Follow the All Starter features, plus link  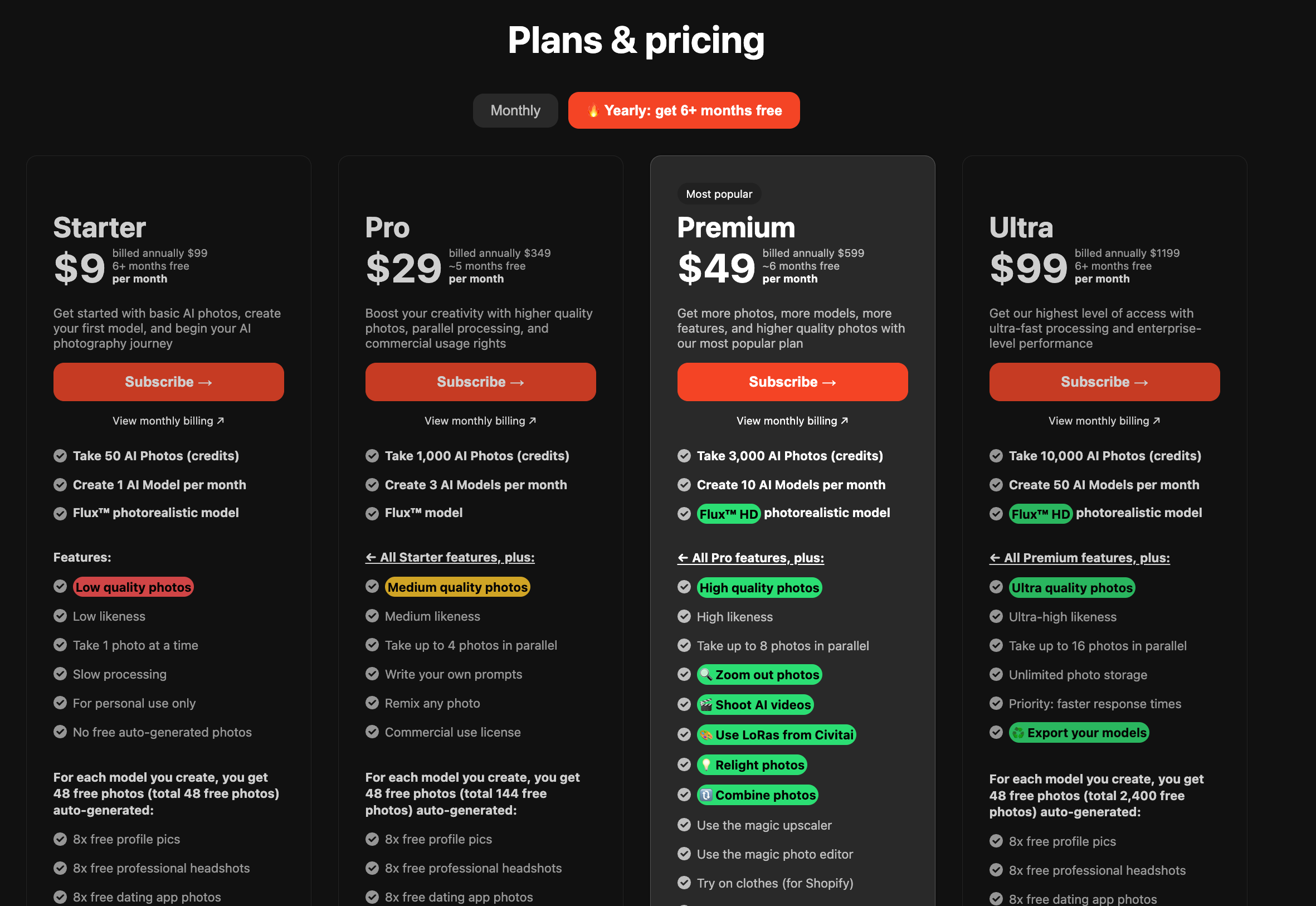450,557
